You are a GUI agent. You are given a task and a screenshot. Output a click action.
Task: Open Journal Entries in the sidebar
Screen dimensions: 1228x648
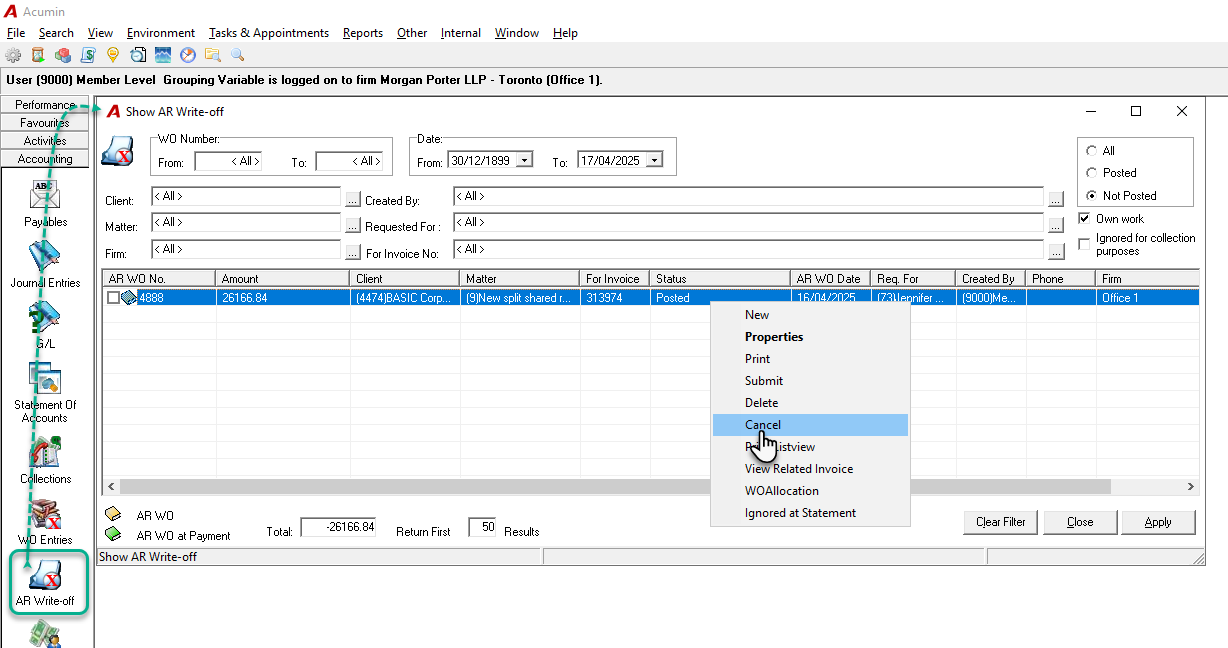(46, 264)
